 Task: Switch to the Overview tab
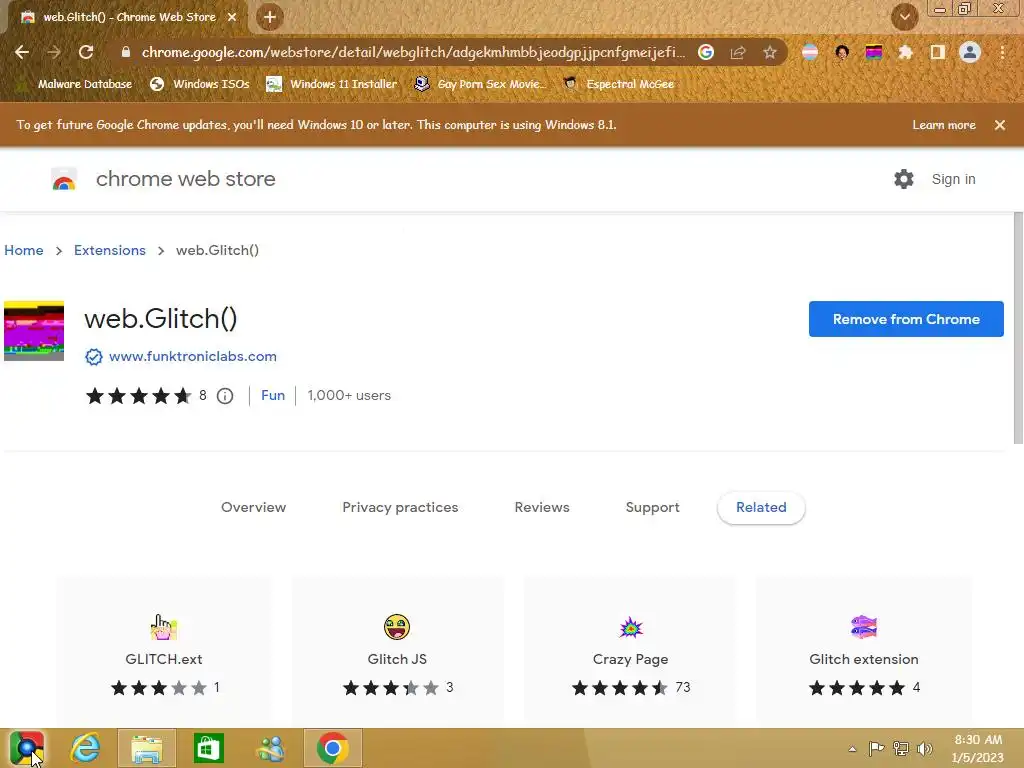coord(253,507)
